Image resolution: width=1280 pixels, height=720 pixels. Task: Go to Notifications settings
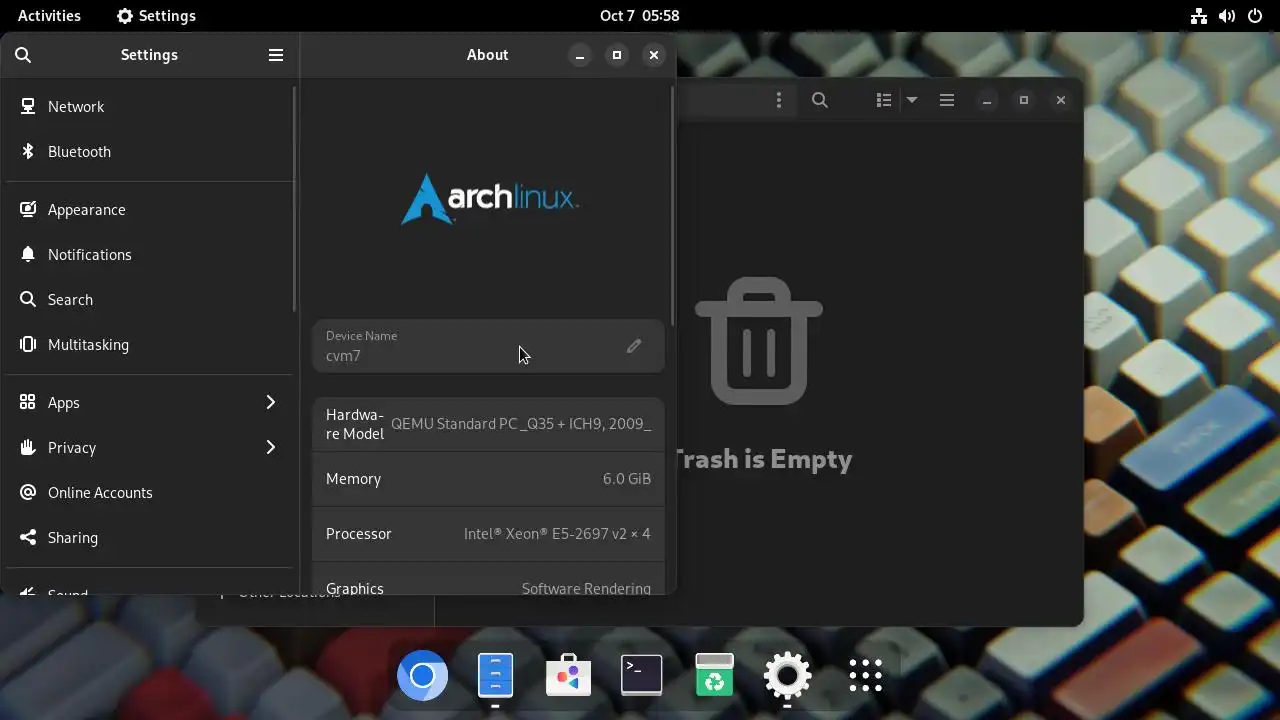(150, 254)
